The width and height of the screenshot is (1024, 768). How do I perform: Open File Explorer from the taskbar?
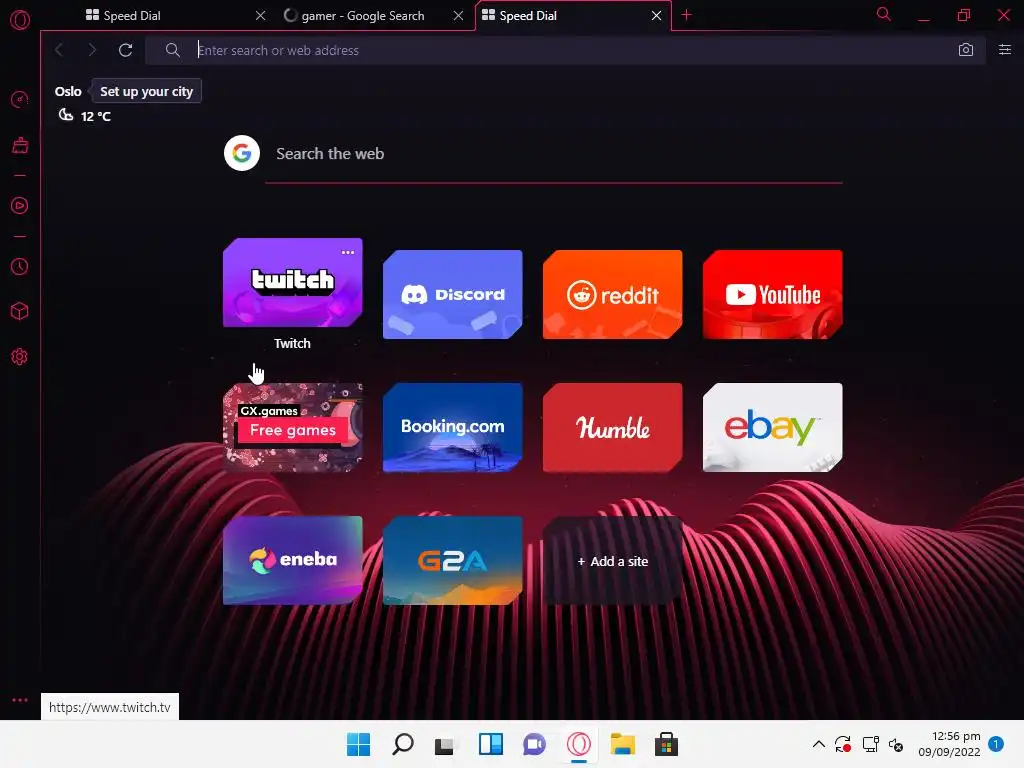point(622,744)
